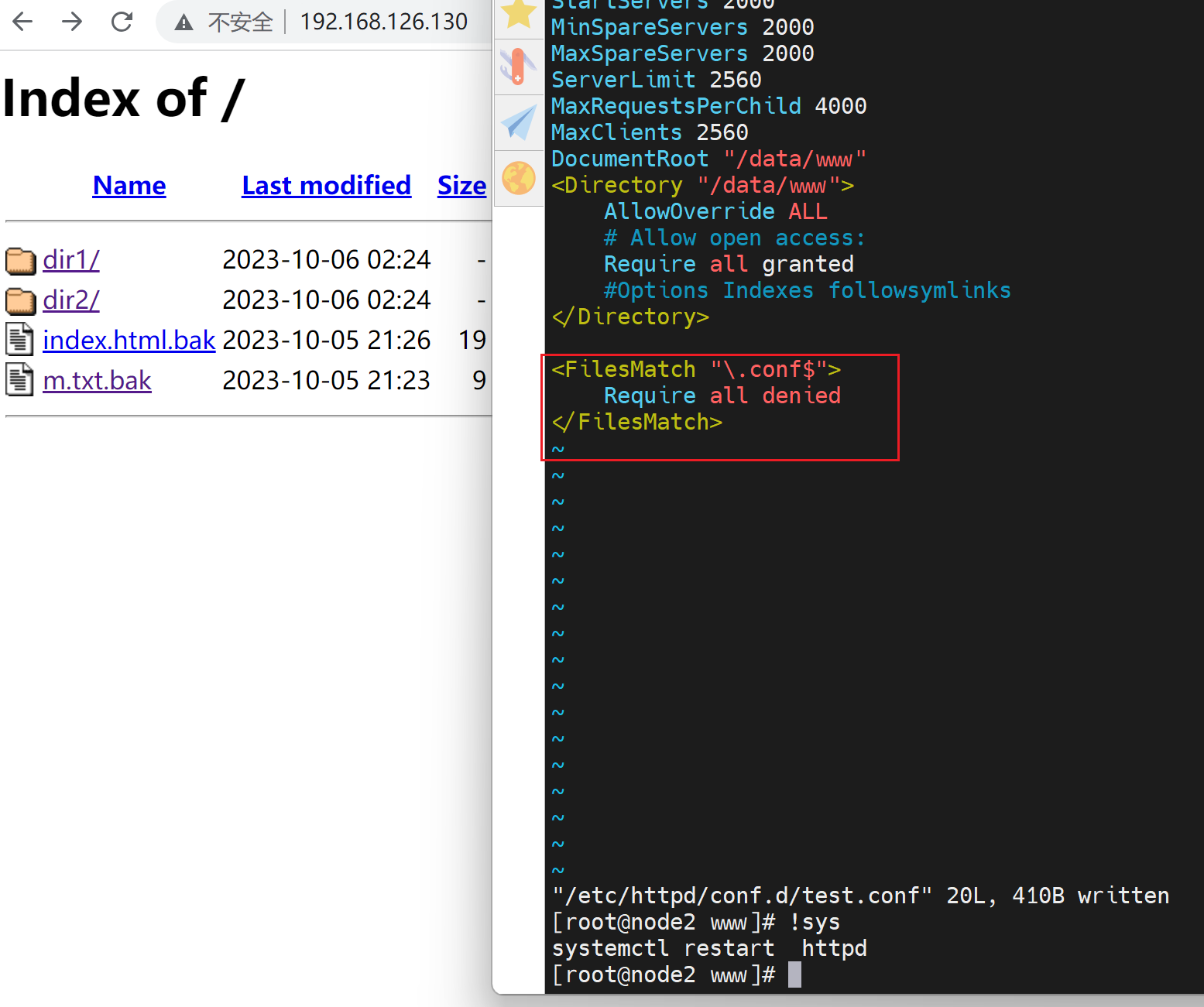The width and height of the screenshot is (1204, 1007).
Task: Click the not secure warning icon
Action: pyautogui.click(x=184, y=22)
